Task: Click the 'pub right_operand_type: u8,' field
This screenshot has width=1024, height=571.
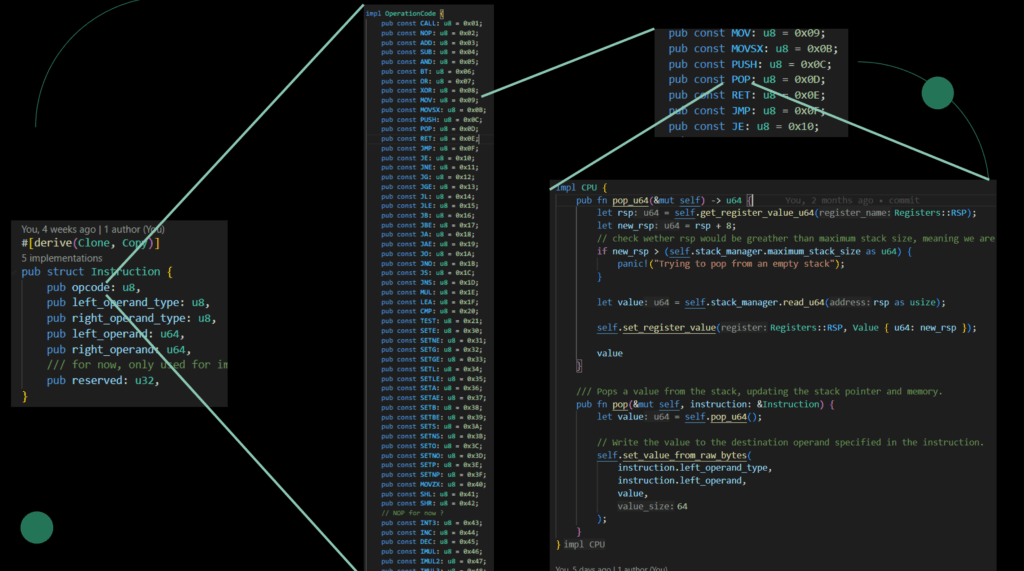Action: tap(131, 318)
